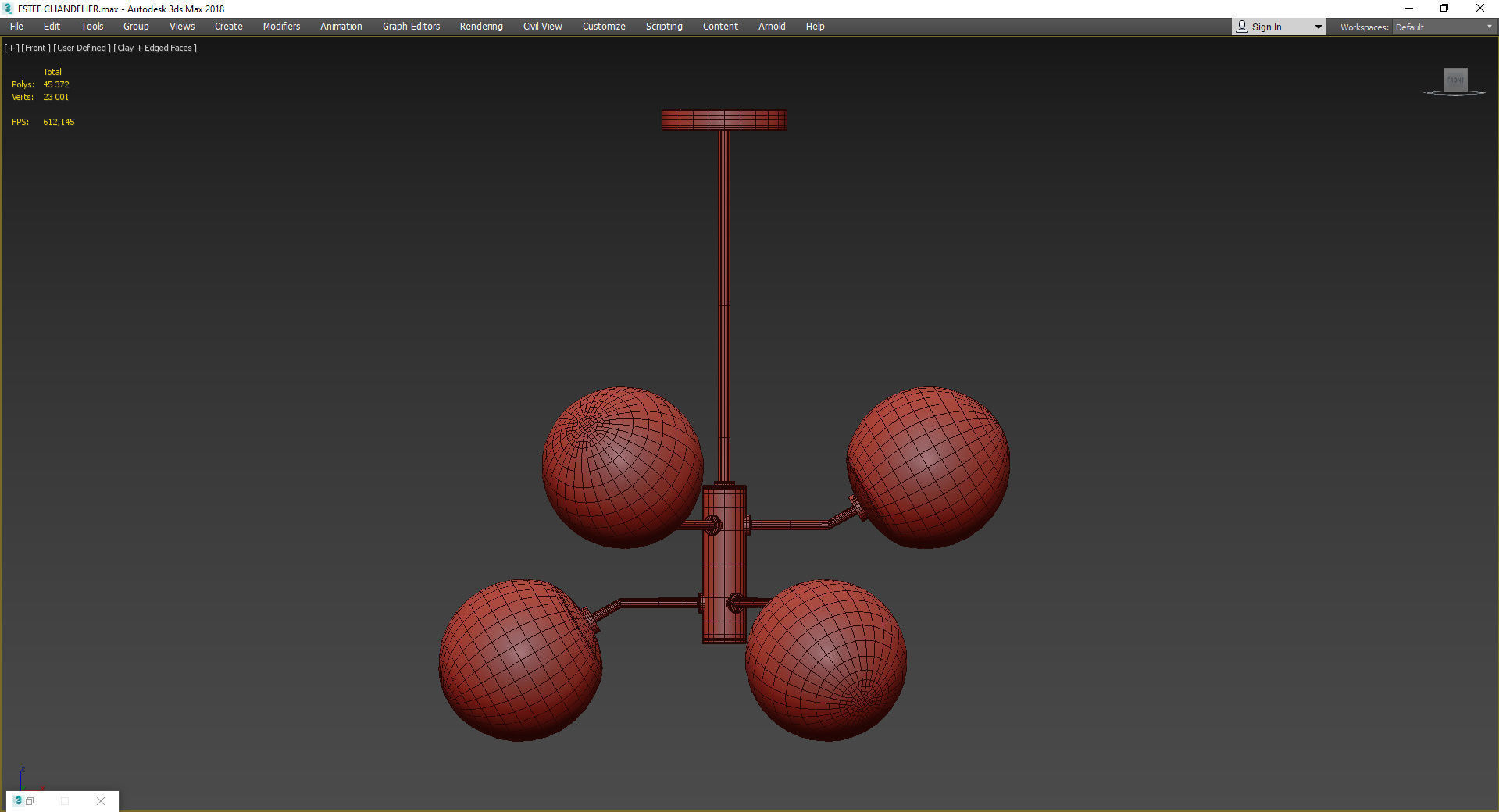Screen dimensions: 1499x812
Task: Open the Create menu
Action: tap(229, 27)
